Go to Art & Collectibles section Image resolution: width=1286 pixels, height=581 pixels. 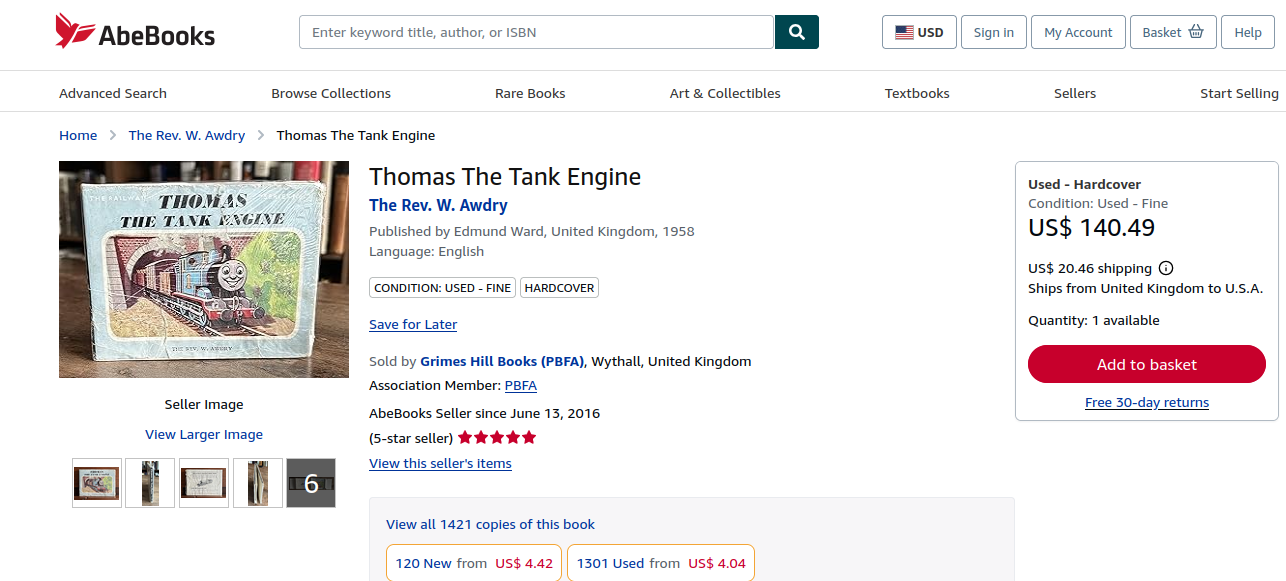(x=725, y=93)
